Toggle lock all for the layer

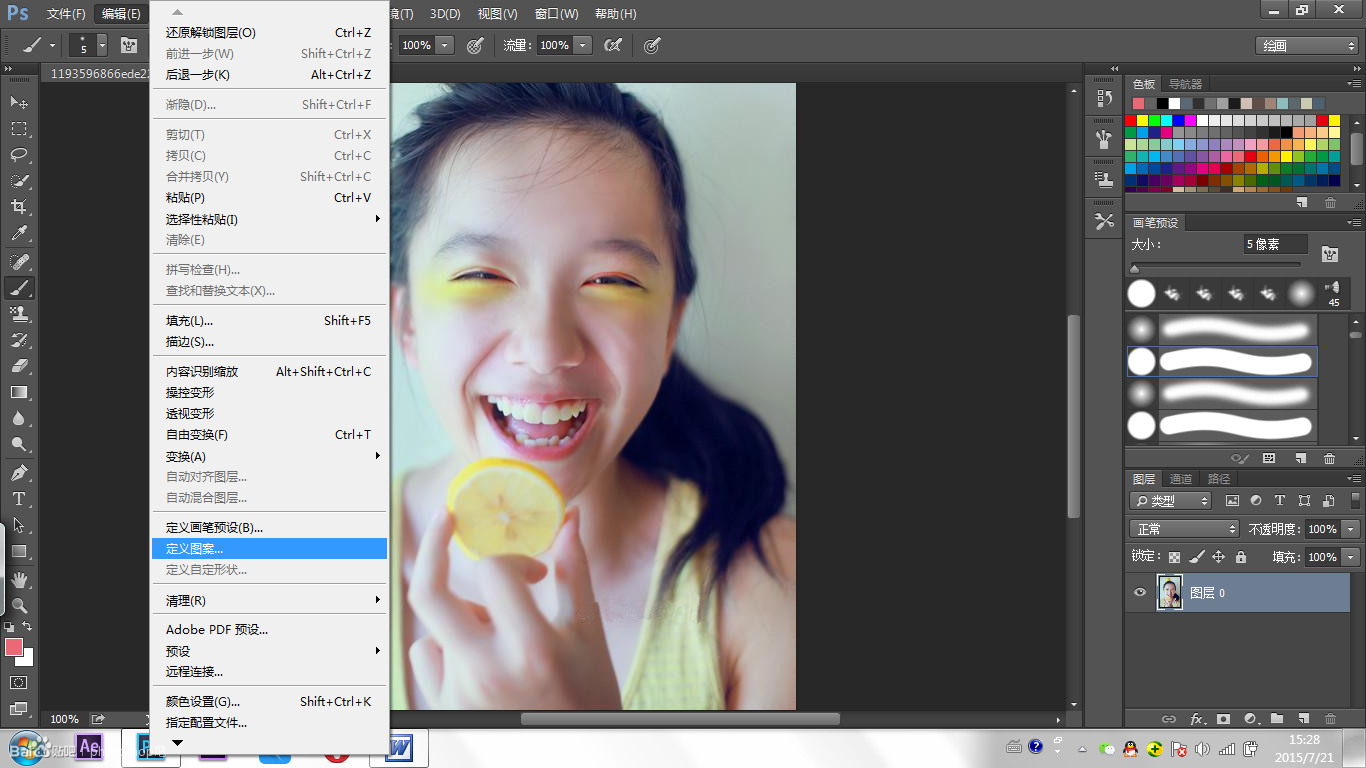pyautogui.click(x=1241, y=557)
